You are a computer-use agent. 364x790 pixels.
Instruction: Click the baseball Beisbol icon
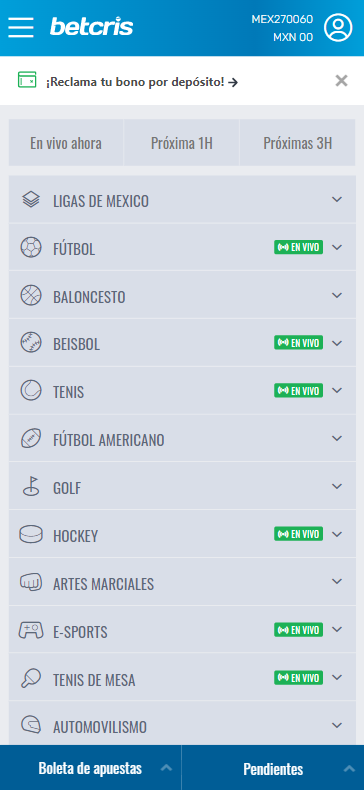(x=31, y=343)
